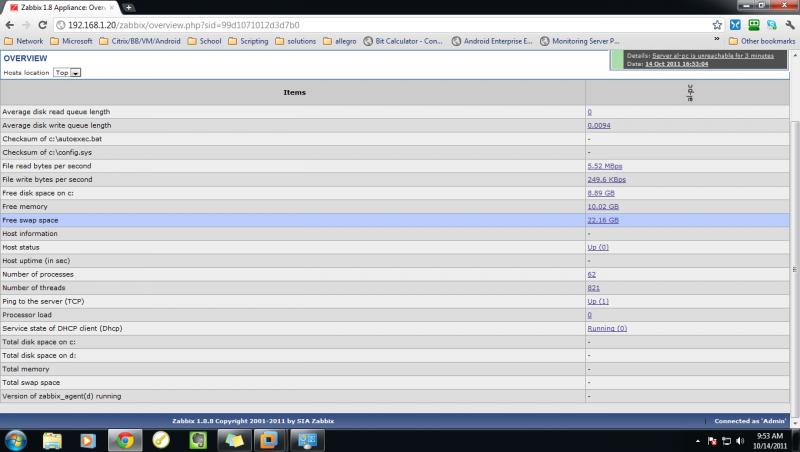Open the Microsoft bookmarks folder
This screenshot has width=800, height=452.
[x=71, y=41]
